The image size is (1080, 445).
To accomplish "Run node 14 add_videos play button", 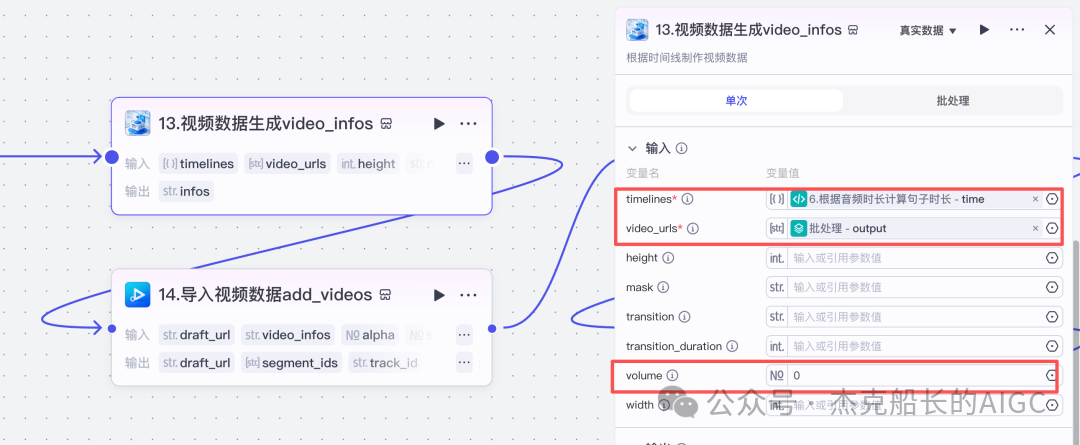I will pyautogui.click(x=439, y=295).
